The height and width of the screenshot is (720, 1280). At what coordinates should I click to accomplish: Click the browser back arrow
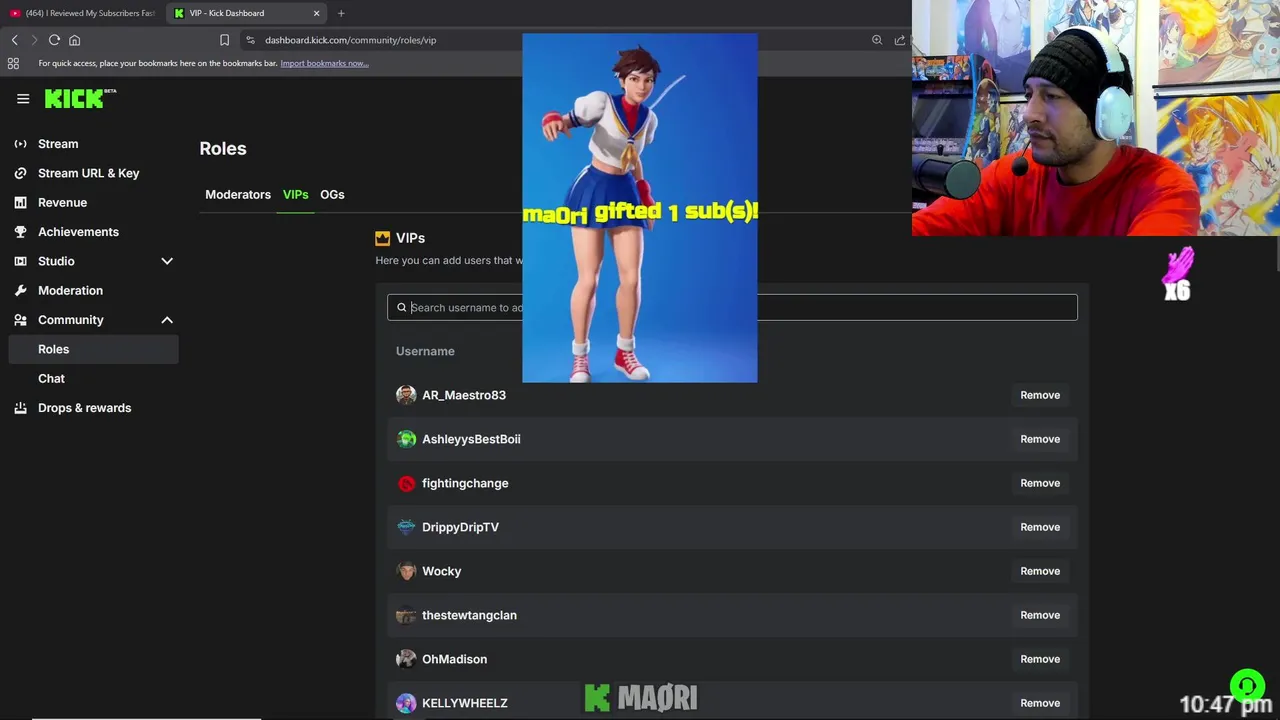coord(14,40)
